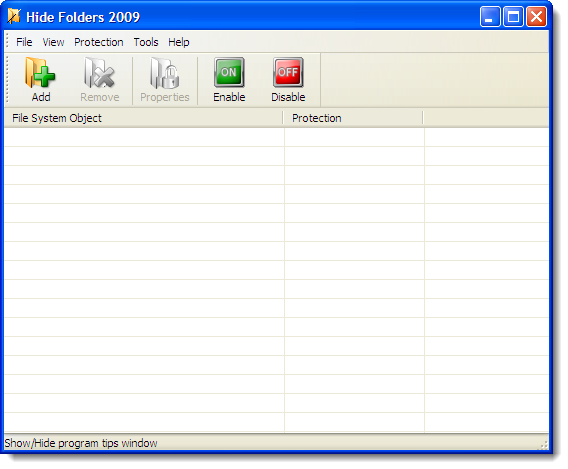The width and height of the screenshot is (568, 469).
Task: Sort by File System Object column header
Action: (143, 118)
